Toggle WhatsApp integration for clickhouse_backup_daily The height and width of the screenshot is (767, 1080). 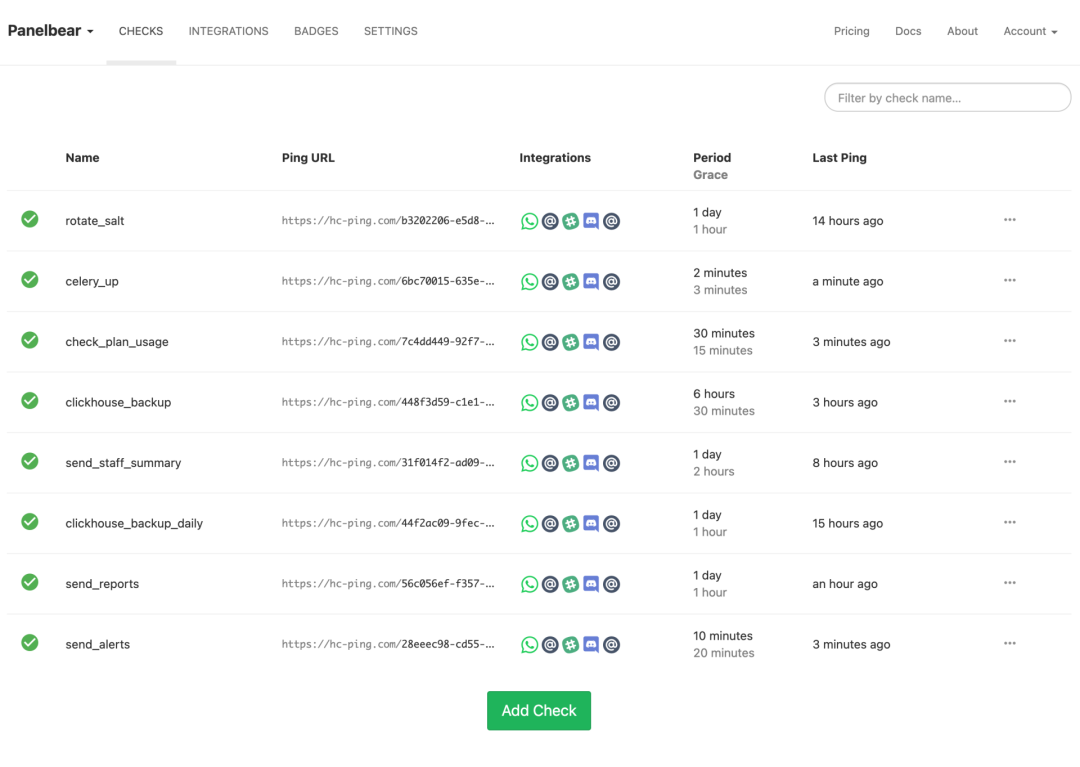(x=529, y=524)
